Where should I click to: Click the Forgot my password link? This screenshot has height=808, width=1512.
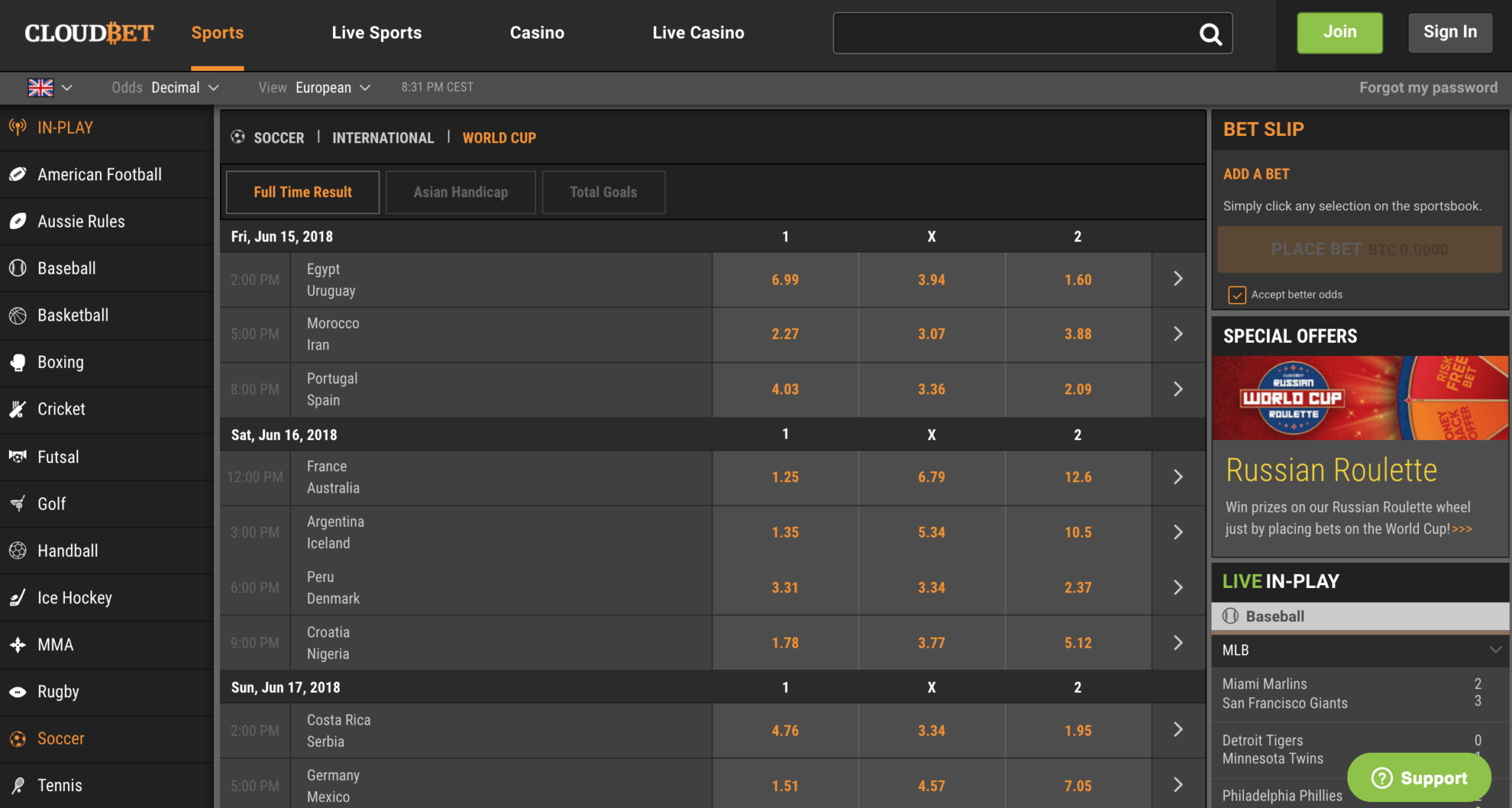pos(1428,88)
